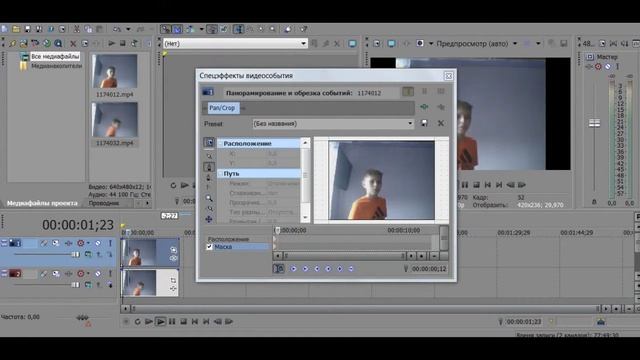Save the preset with the disk icon
640x360 pixels.
point(424,123)
